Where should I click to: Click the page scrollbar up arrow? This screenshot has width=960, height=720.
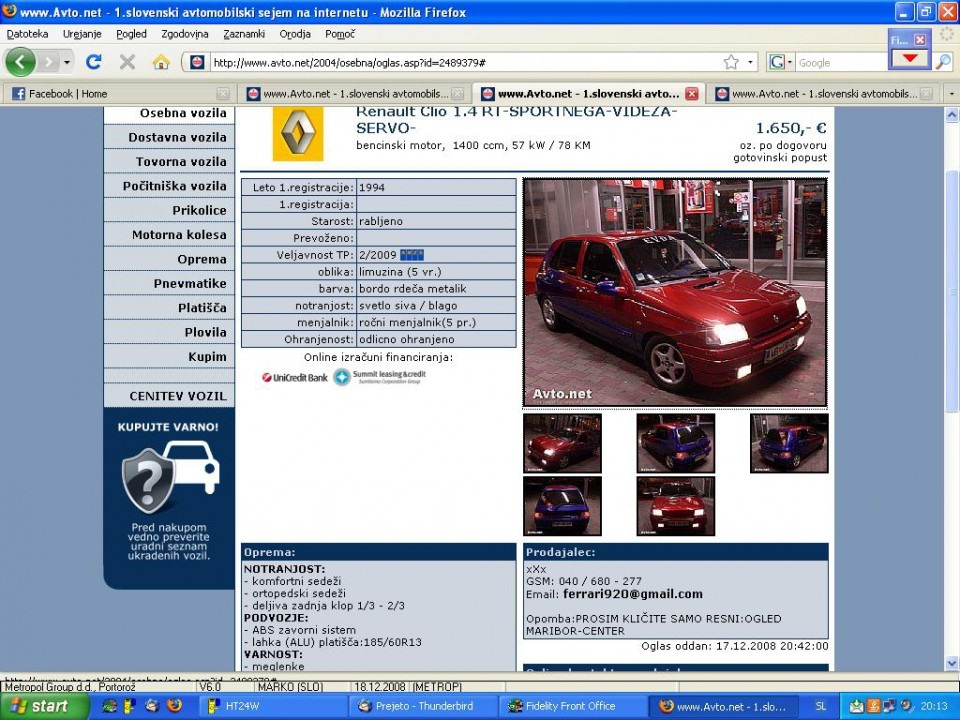pos(951,114)
